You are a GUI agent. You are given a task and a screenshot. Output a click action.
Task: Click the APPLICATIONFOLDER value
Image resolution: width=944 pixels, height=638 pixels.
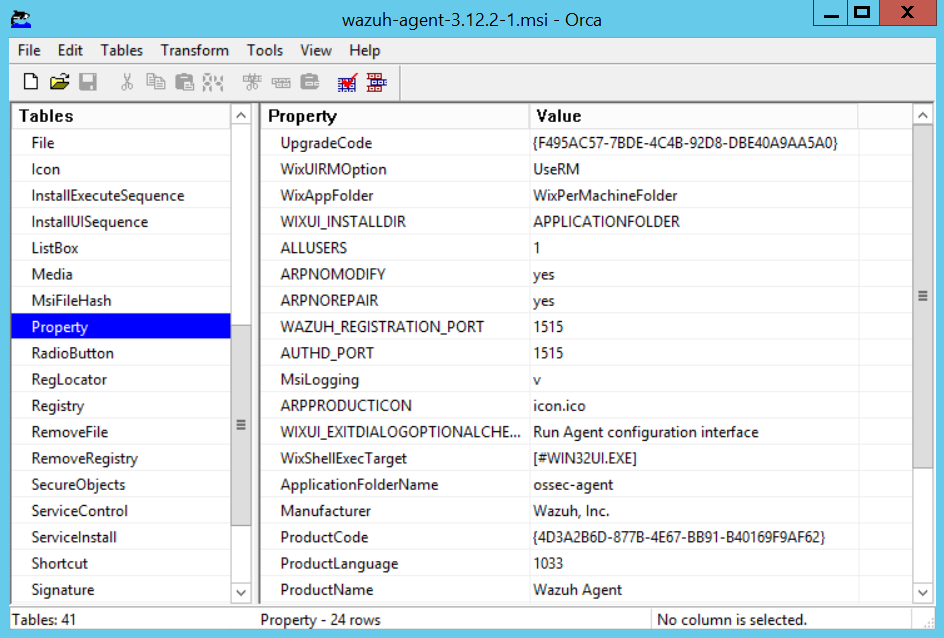(x=606, y=221)
